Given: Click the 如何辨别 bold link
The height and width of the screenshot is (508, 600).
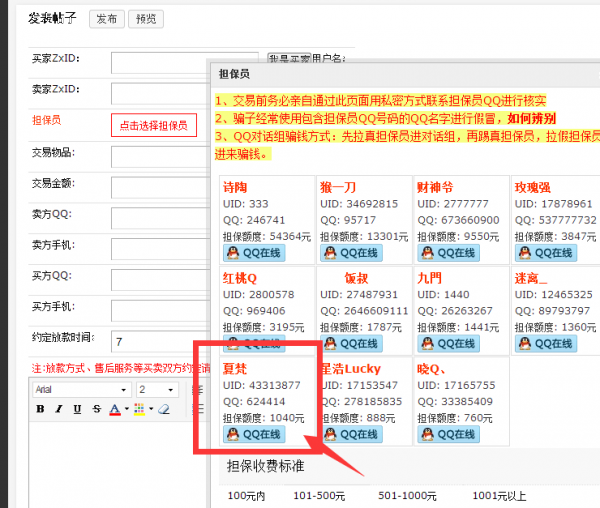Looking at the screenshot, I should coord(532,119).
